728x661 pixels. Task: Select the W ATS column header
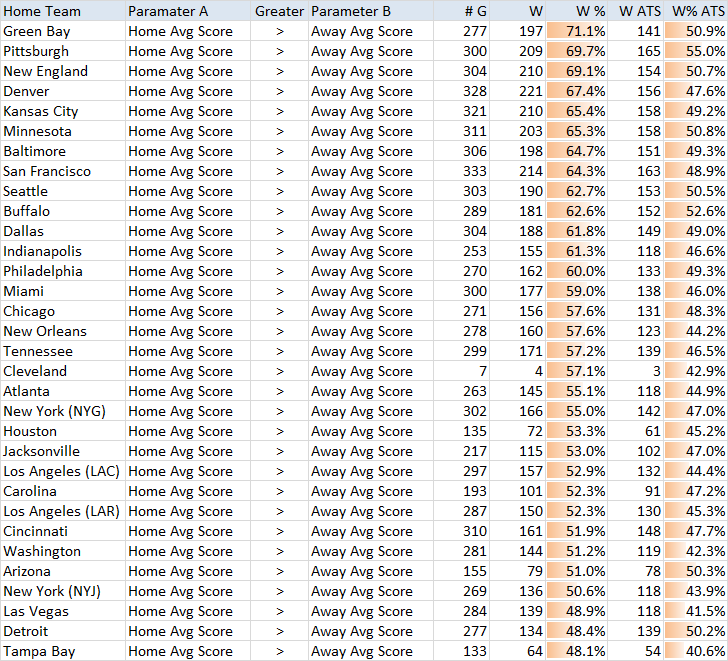[636, 11]
